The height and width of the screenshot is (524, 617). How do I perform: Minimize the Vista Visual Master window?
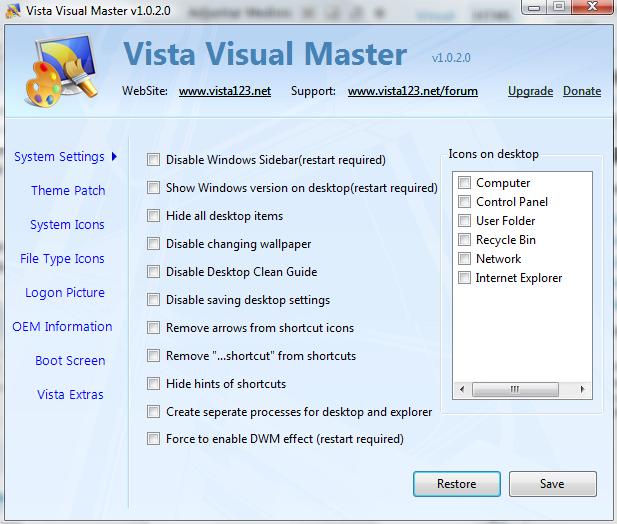coord(534,7)
